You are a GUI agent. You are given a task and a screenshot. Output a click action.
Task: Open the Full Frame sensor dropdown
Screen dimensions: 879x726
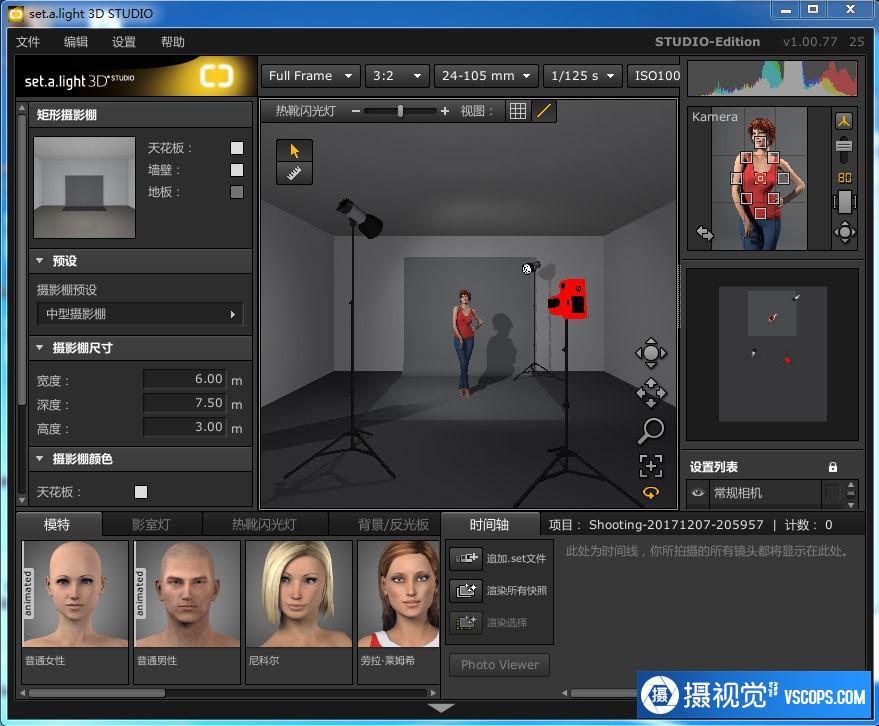point(311,76)
